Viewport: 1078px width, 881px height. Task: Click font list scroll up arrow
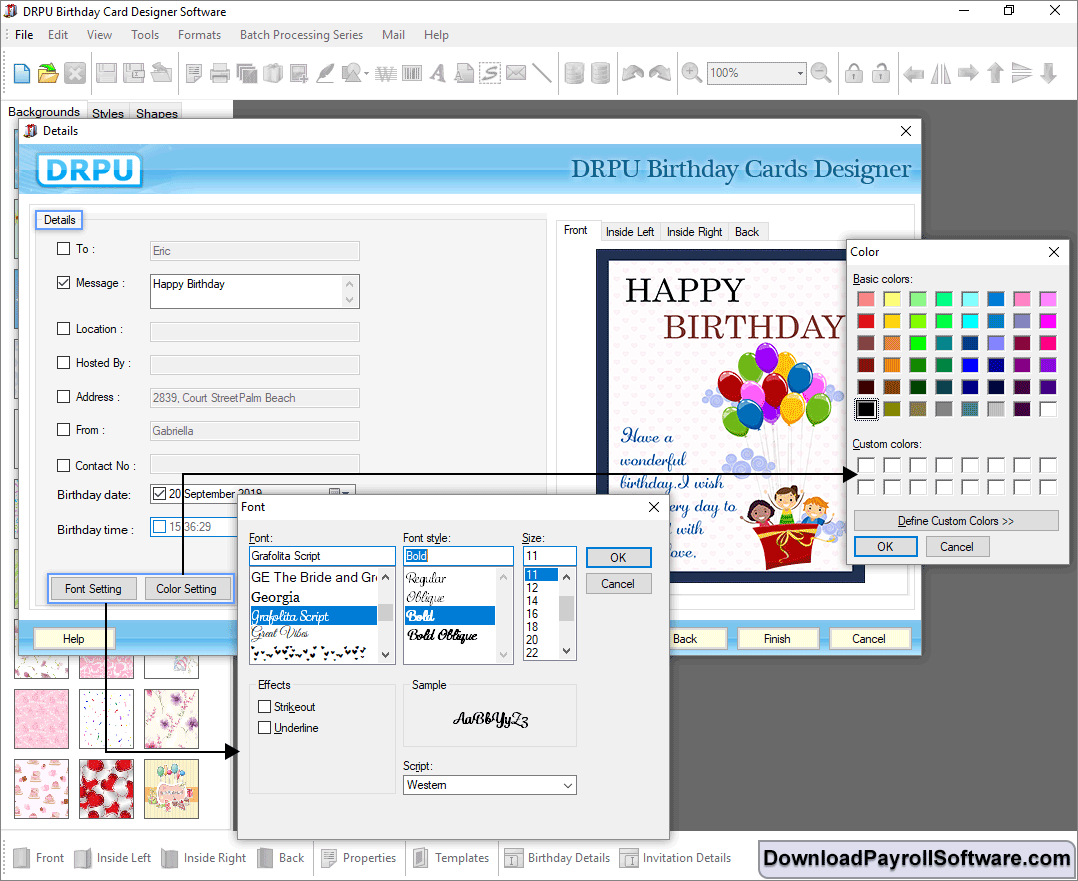(386, 577)
